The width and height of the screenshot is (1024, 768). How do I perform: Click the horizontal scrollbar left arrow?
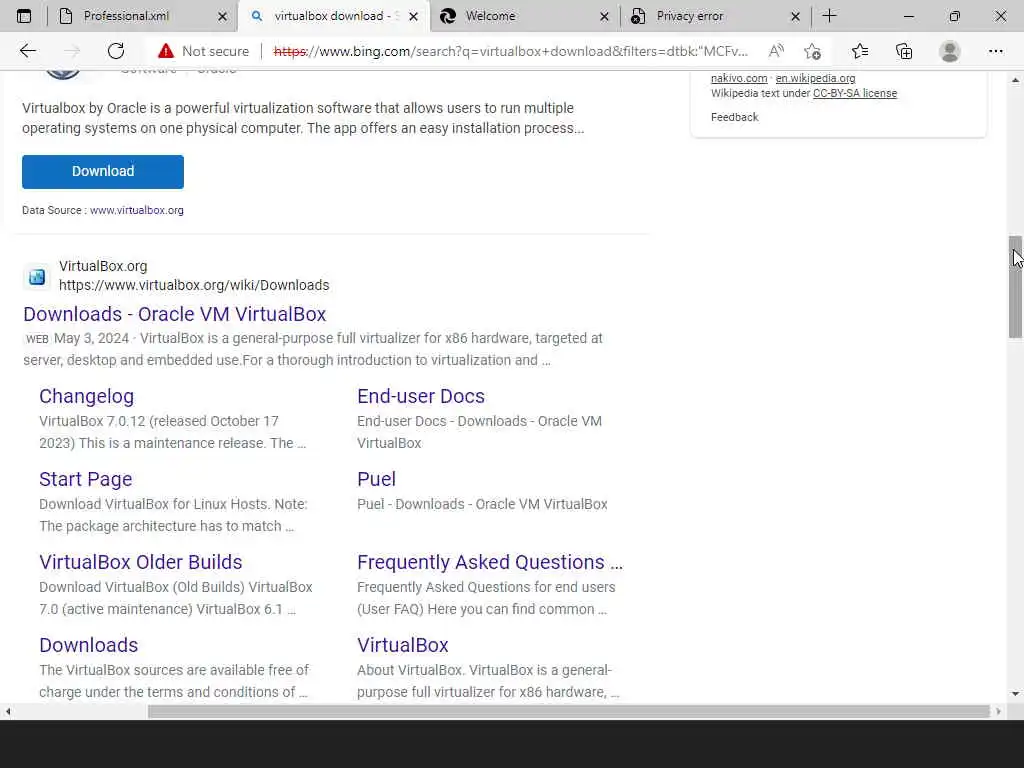pyautogui.click(x=8, y=711)
